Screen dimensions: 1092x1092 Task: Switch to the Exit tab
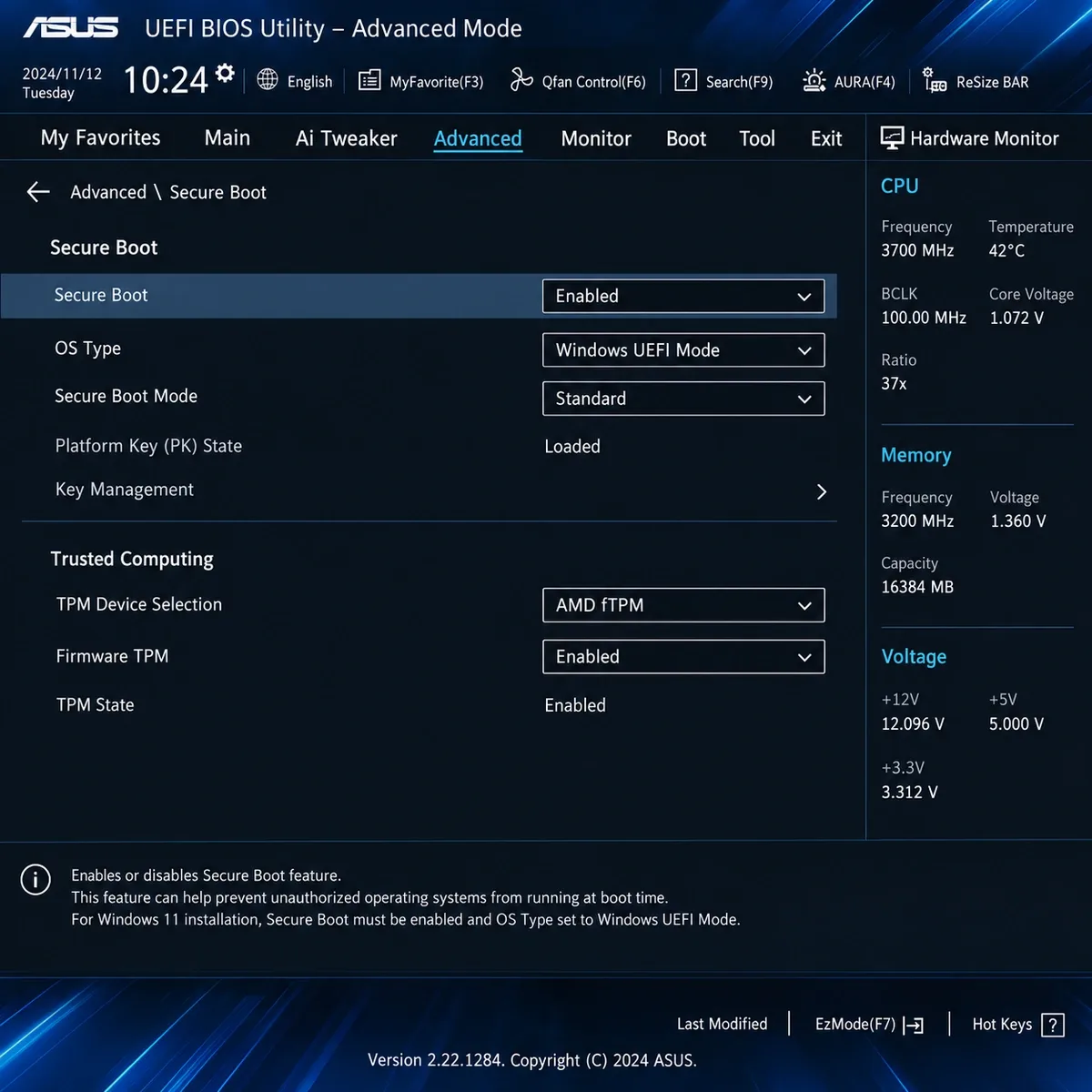[x=826, y=138]
